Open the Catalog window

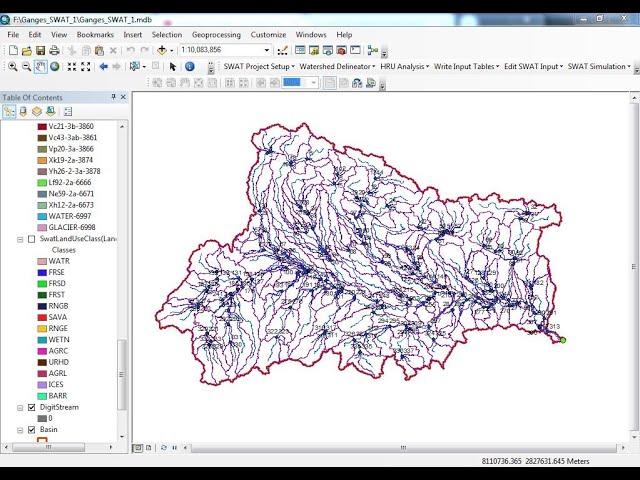(314, 50)
